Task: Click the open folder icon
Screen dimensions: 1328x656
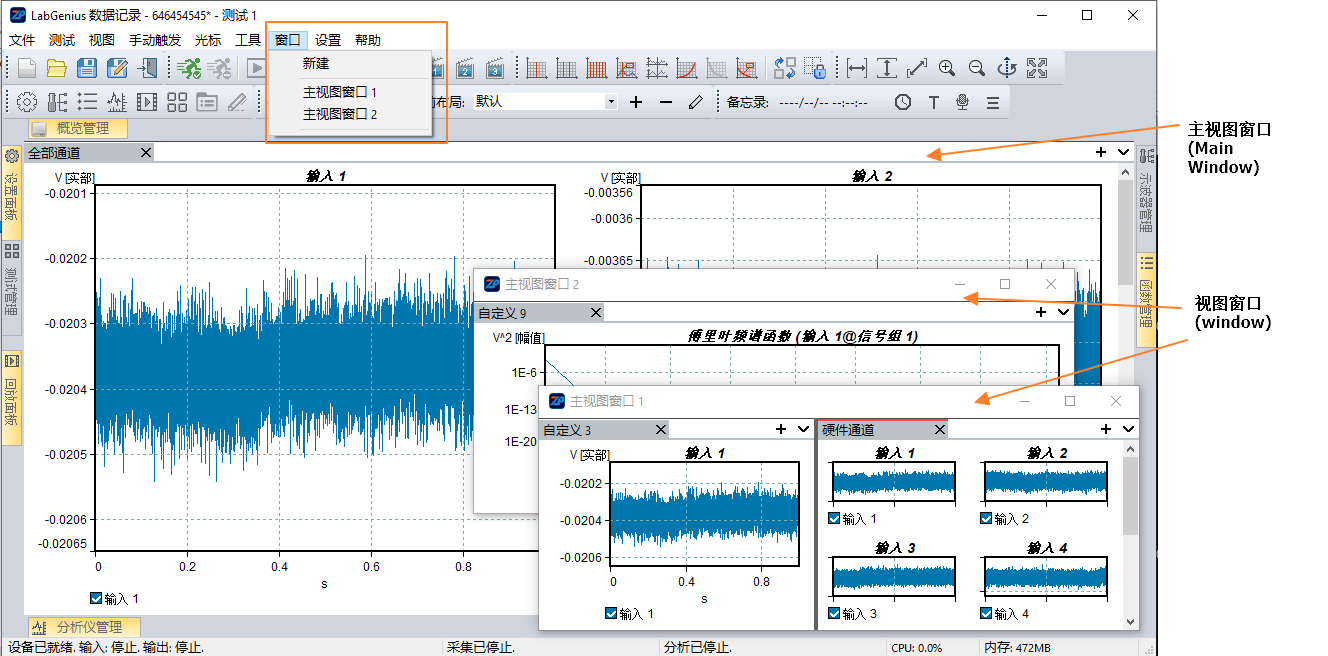Action: pos(57,68)
